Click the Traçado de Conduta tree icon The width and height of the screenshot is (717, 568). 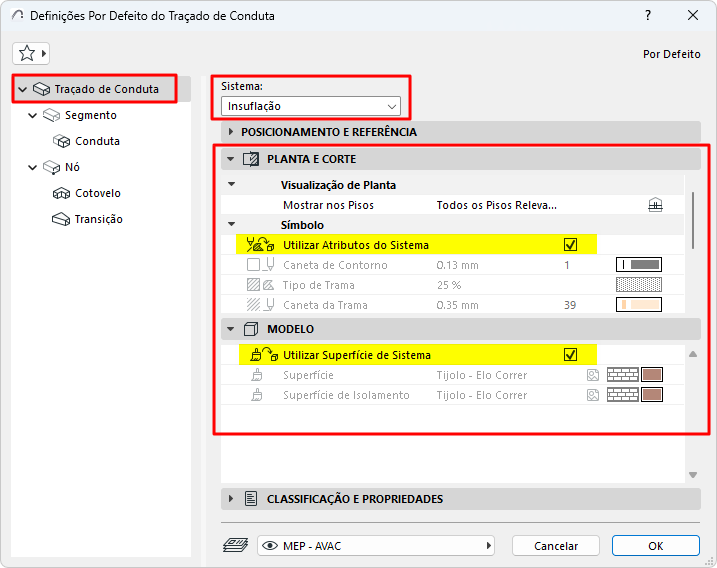[x=41, y=89]
